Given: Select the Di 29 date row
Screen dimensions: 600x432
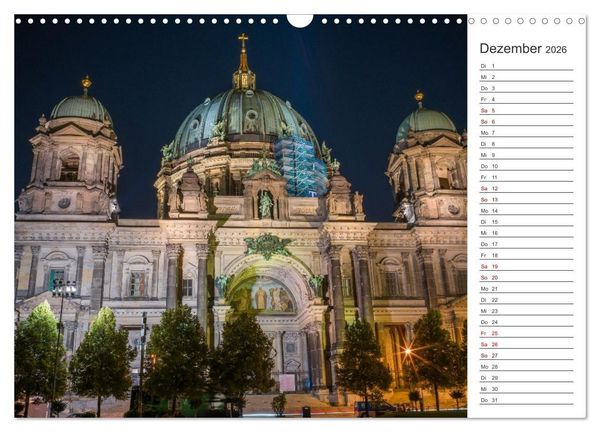Looking at the screenshot, I should [x=527, y=378].
